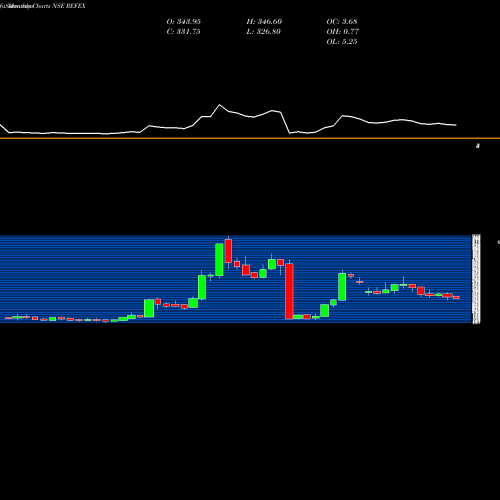The image size is (500, 500).
Task: Click the OL: 5.25 value
Action: pyautogui.click(x=342, y=42)
